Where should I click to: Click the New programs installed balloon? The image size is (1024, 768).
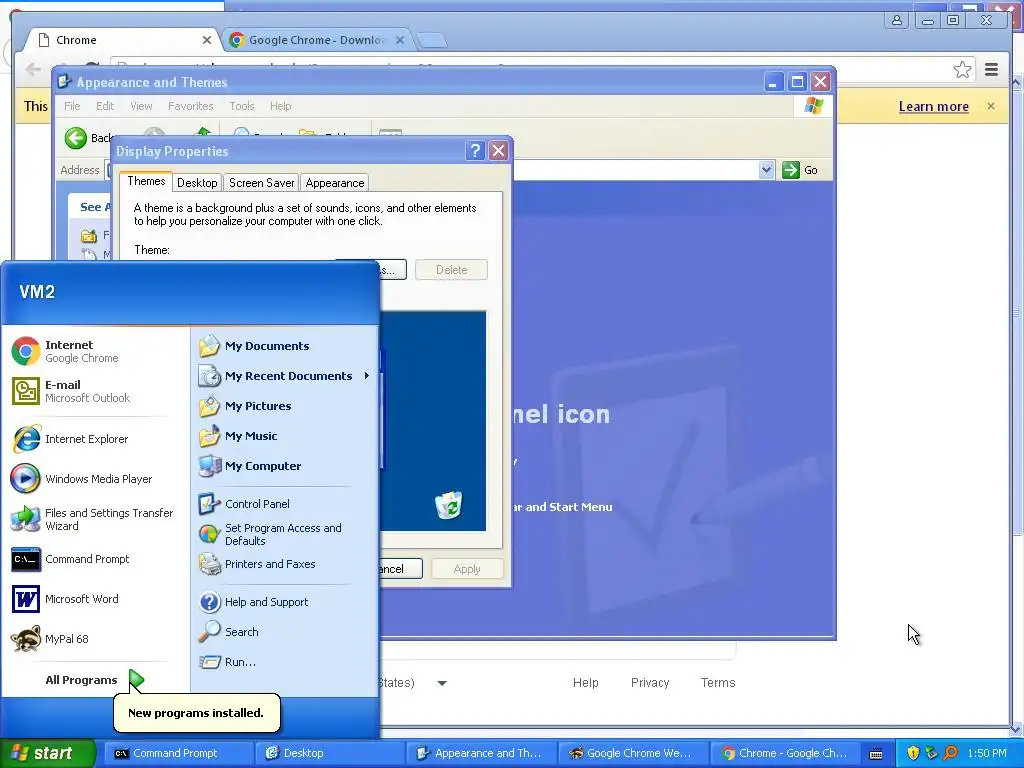click(197, 712)
